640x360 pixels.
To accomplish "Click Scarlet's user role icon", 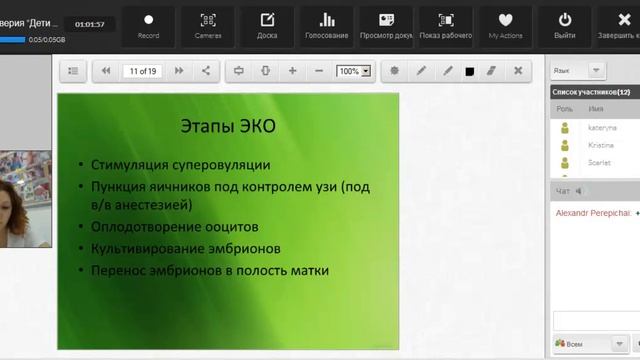I will point(565,163).
